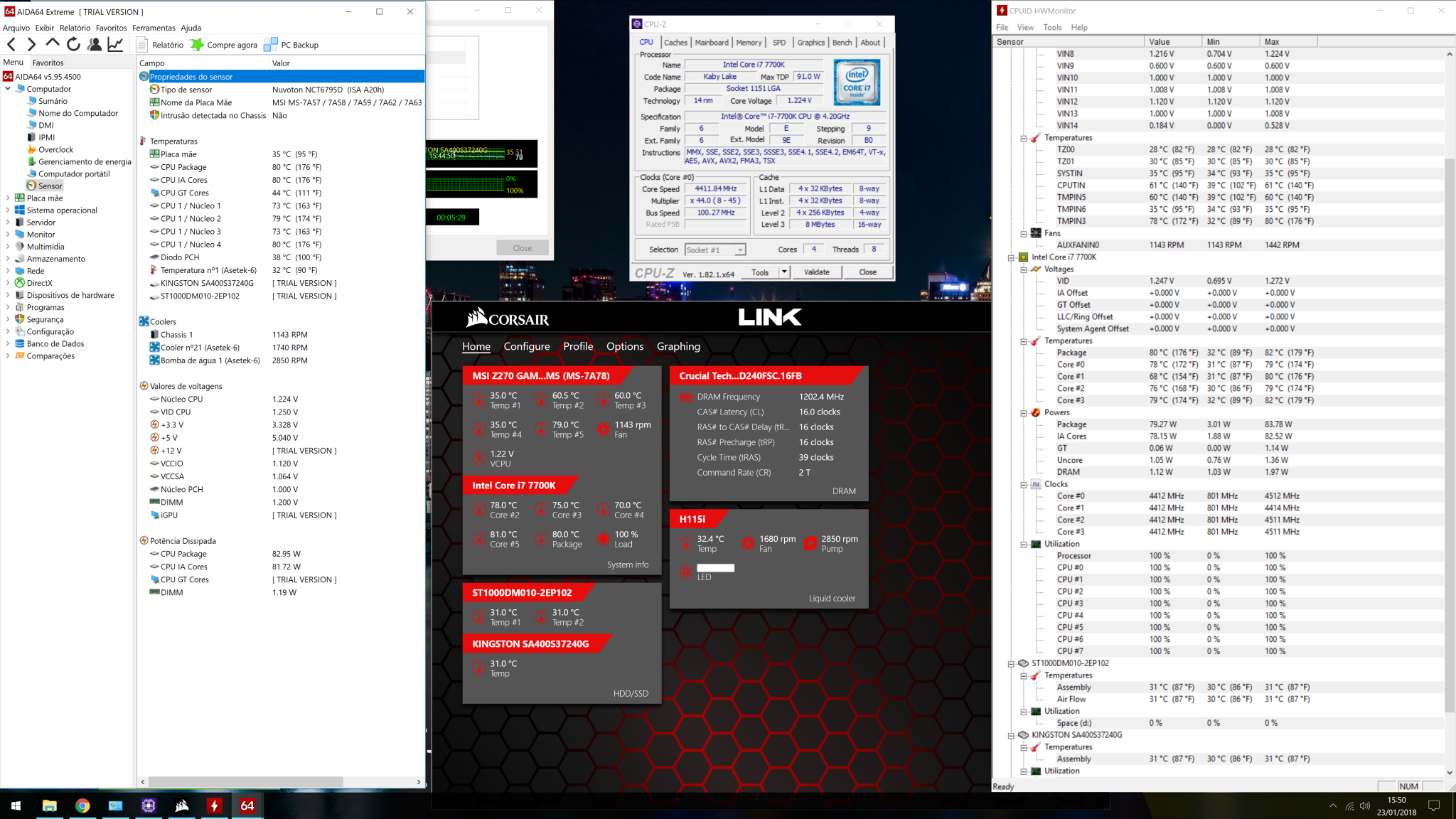
Task: Open Profile tab in Corsair Link
Action: [578, 346]
